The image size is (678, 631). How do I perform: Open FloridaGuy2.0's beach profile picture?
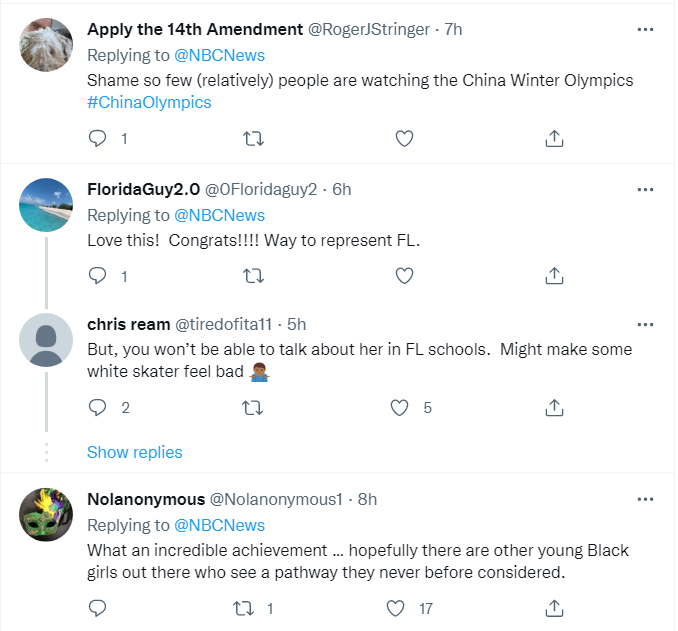[x=46, y=205]
